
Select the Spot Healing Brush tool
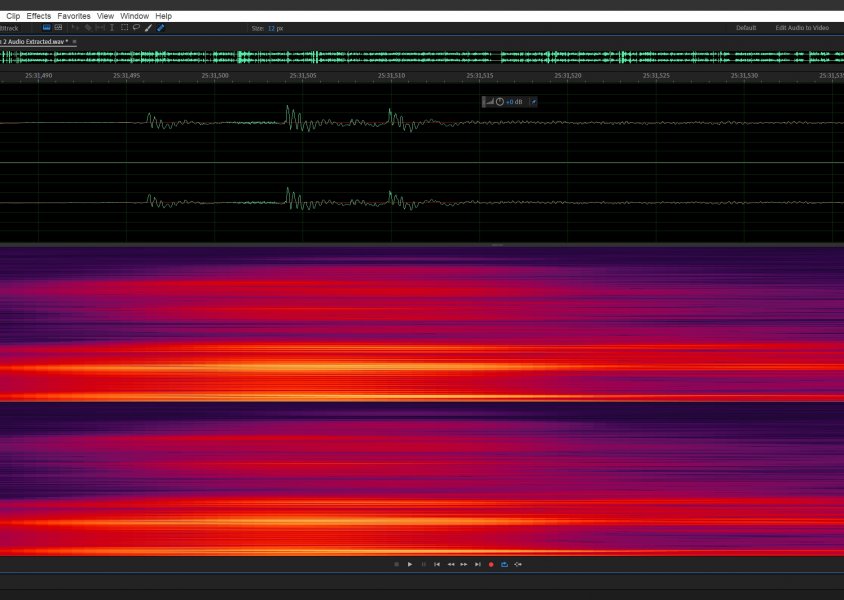coord(162,28)
